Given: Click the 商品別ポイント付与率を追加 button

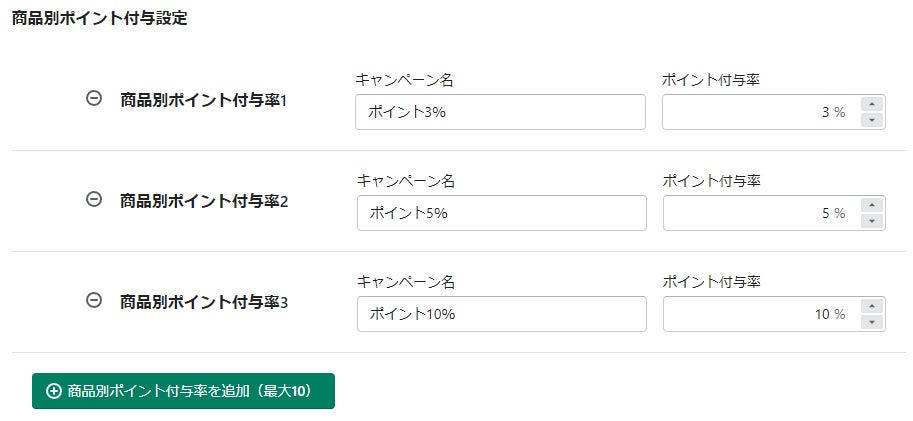Looking at the screenshot, I should 183,391.
